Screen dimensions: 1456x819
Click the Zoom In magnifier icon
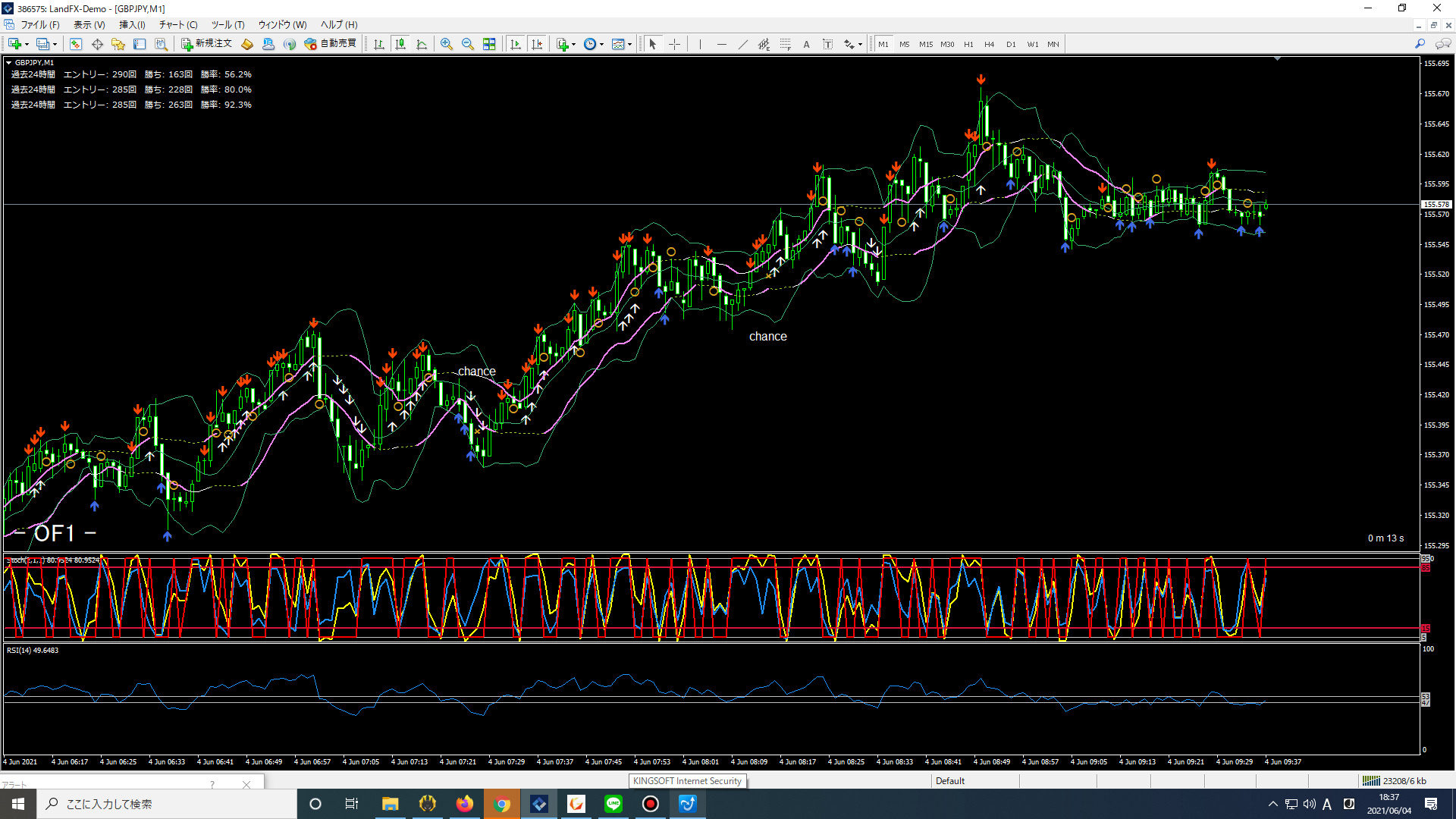pyautogui.click(x=447, y=44)
